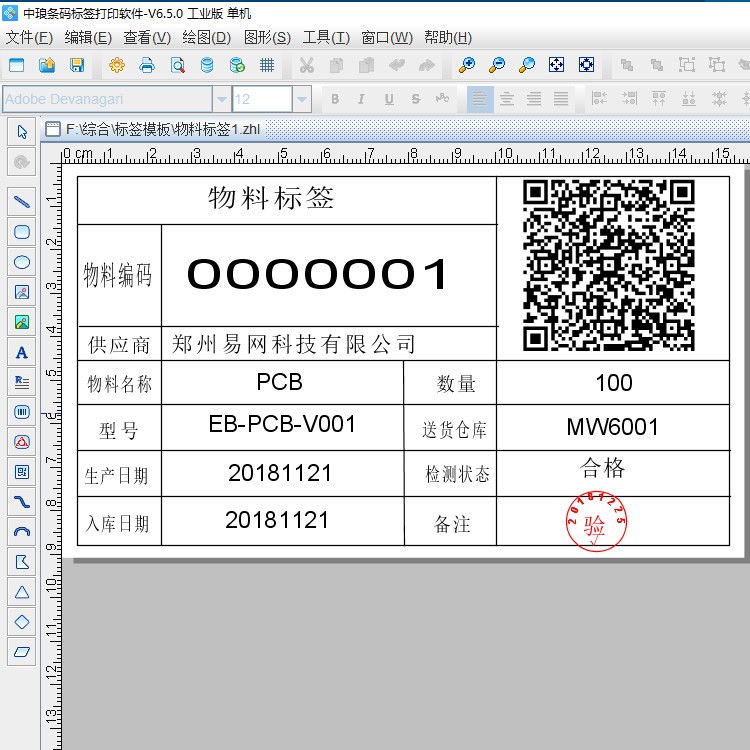Select right text alignment
This screenshot has width=750, height=750.
(534, 99)
